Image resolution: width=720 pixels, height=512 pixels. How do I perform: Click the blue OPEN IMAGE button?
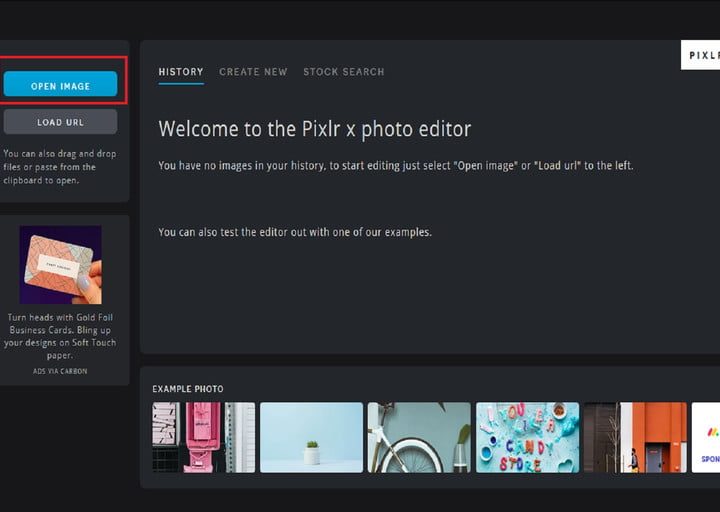click(x=60, y=86)
